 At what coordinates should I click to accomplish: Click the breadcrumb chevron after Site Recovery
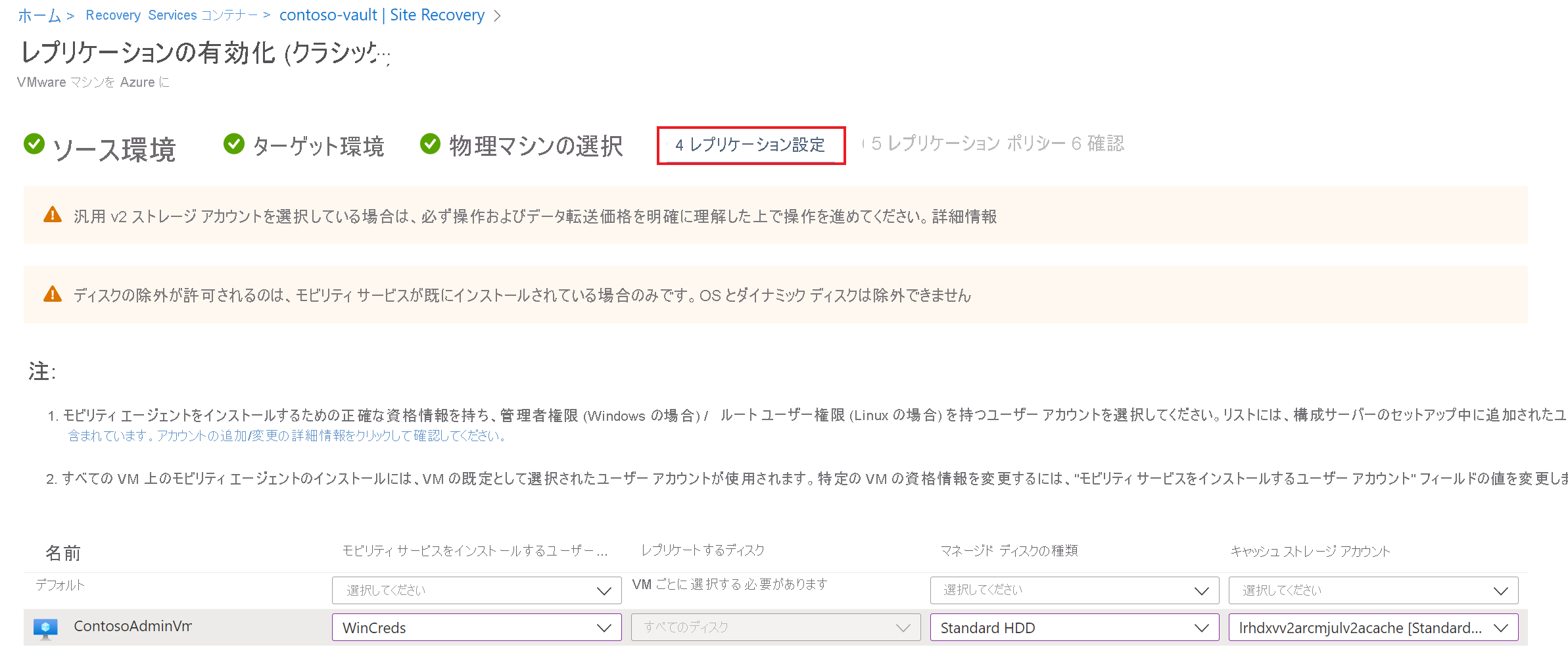(x=497, y=16)
